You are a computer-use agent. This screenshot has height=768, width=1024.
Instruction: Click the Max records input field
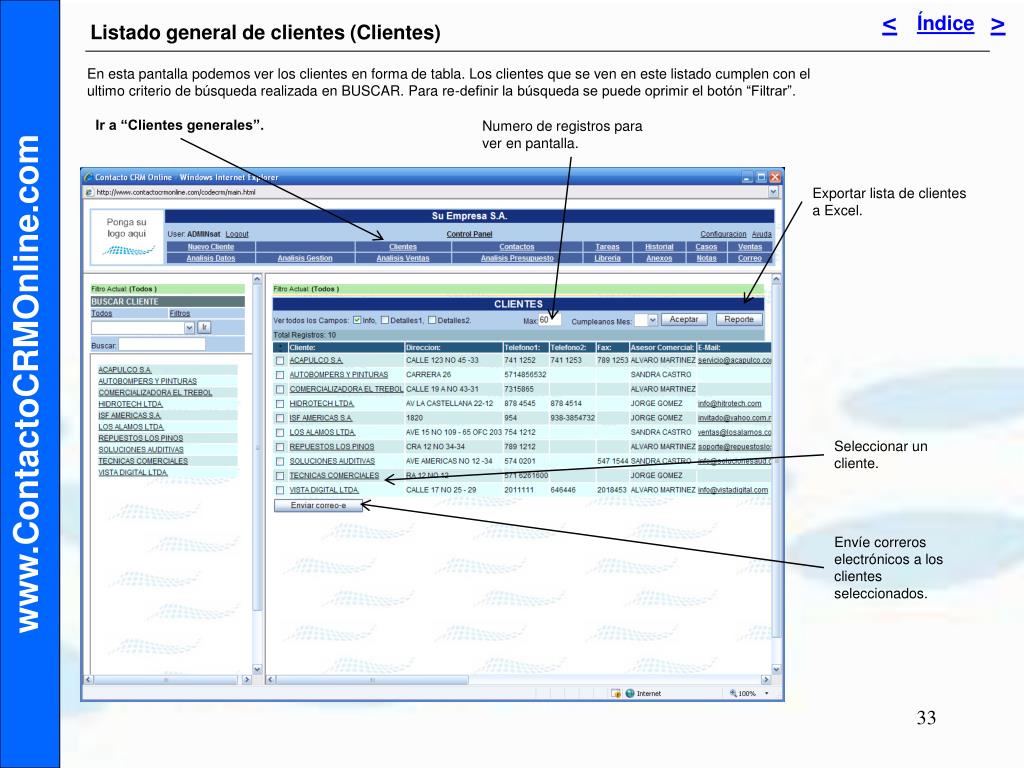549,320
